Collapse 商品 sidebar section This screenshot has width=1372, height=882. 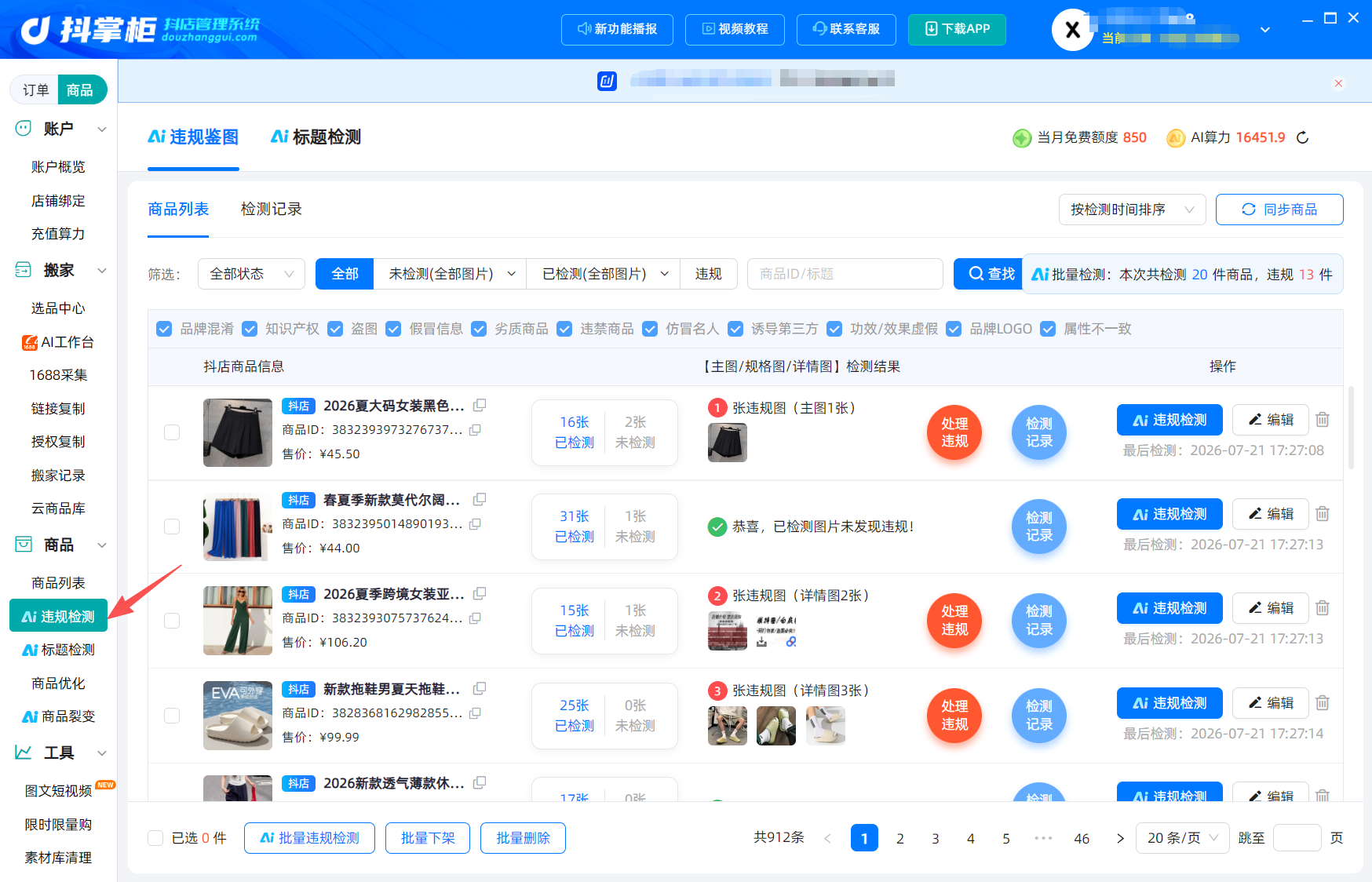[x=101, y=545]
